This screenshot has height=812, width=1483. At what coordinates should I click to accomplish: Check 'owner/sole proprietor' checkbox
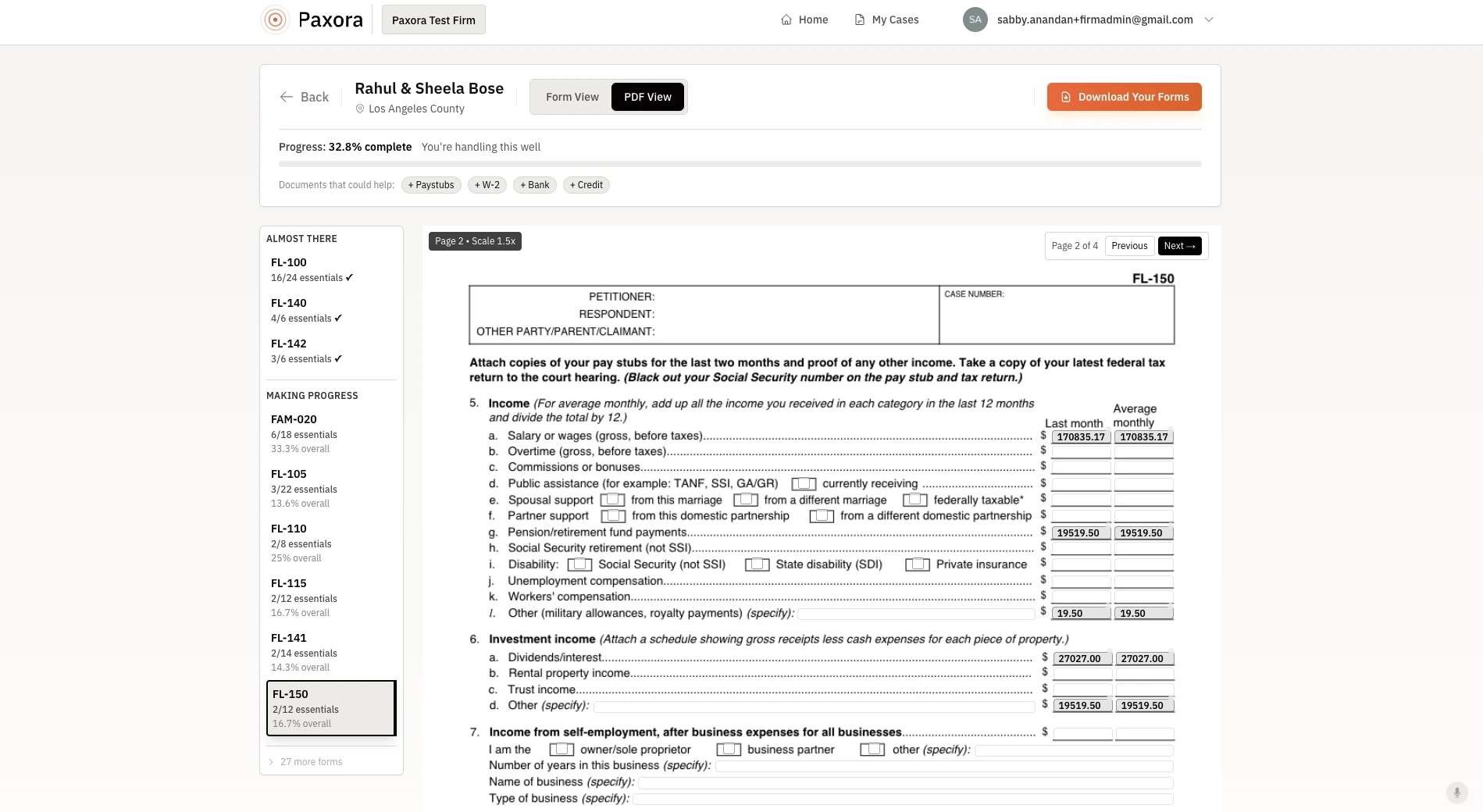click(x=561, y=750)
